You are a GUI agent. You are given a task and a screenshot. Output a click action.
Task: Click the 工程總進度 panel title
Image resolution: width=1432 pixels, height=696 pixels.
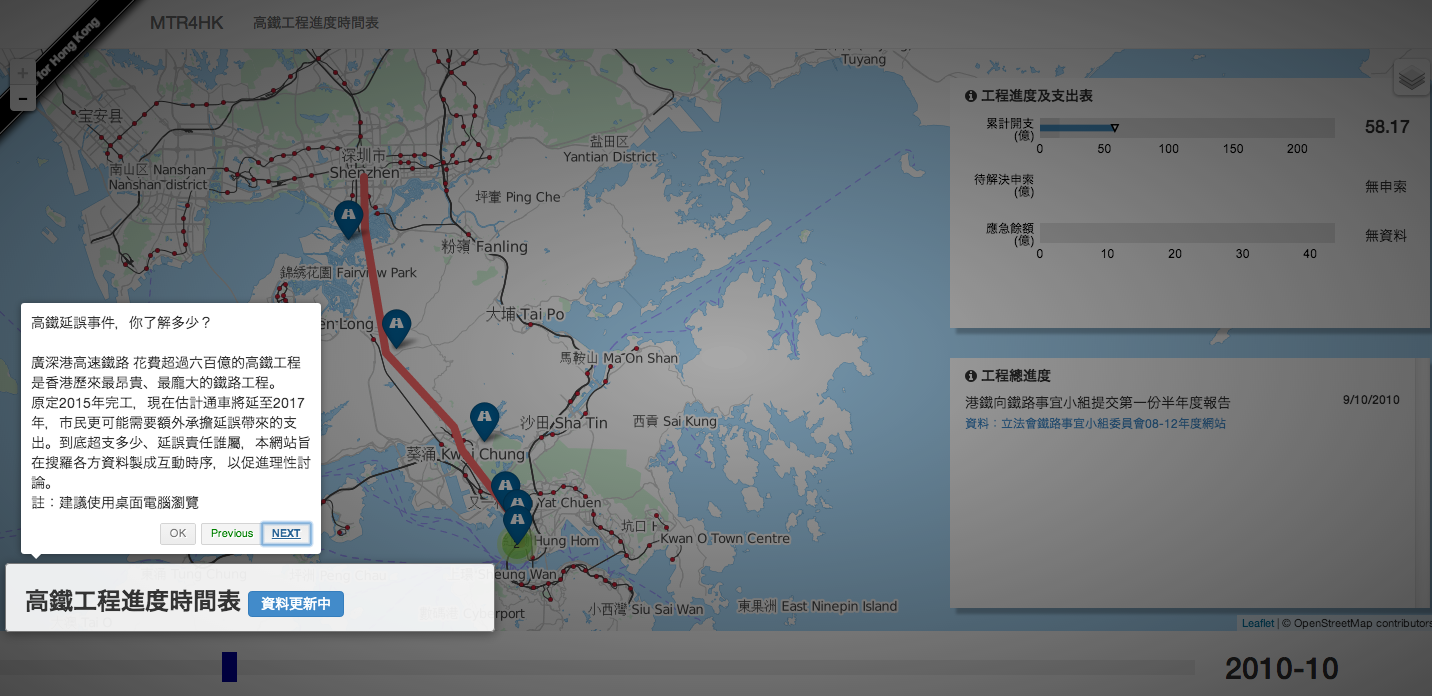pos(1016,376)
